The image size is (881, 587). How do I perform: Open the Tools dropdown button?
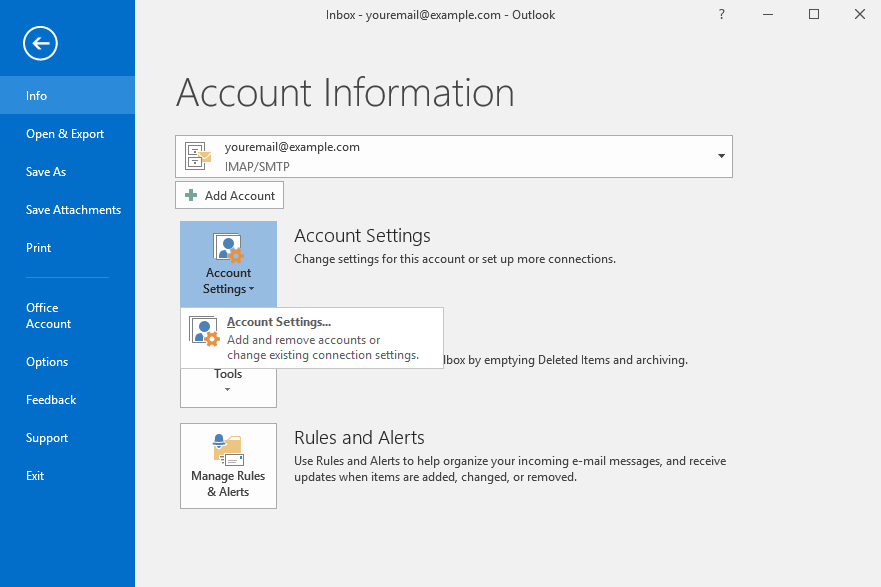click(x=228, y=388)
